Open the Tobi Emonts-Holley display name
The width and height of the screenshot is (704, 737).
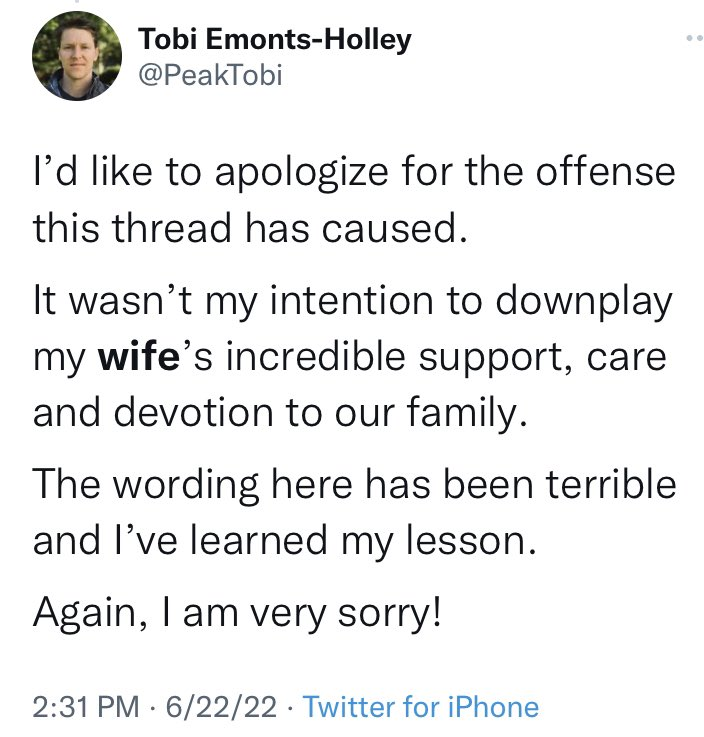tap(275, 39)
